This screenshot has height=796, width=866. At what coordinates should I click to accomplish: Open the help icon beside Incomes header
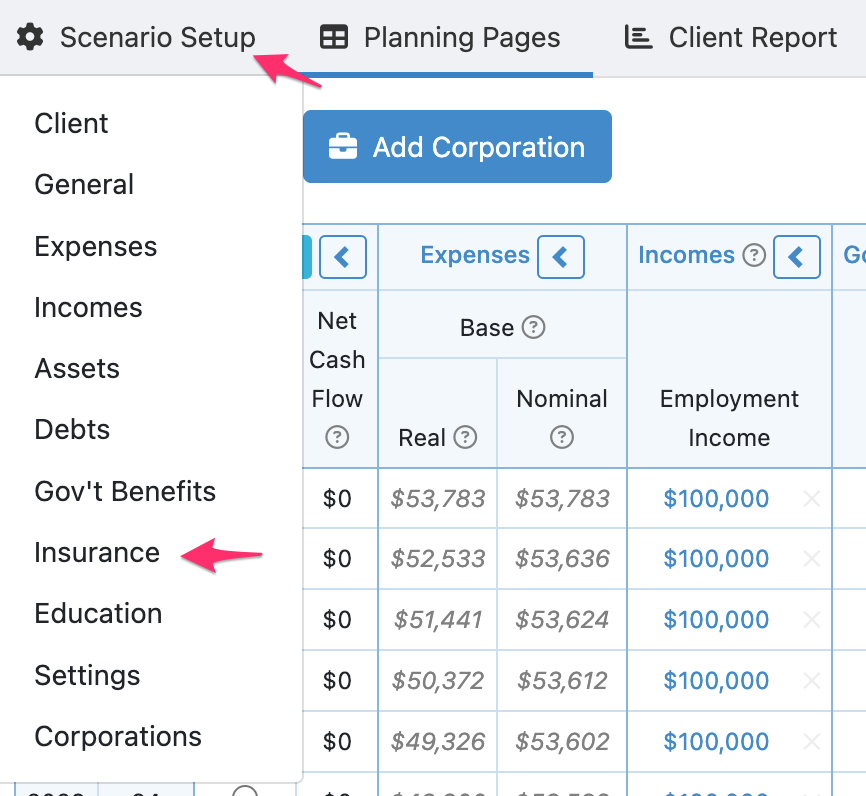[754, 255]
